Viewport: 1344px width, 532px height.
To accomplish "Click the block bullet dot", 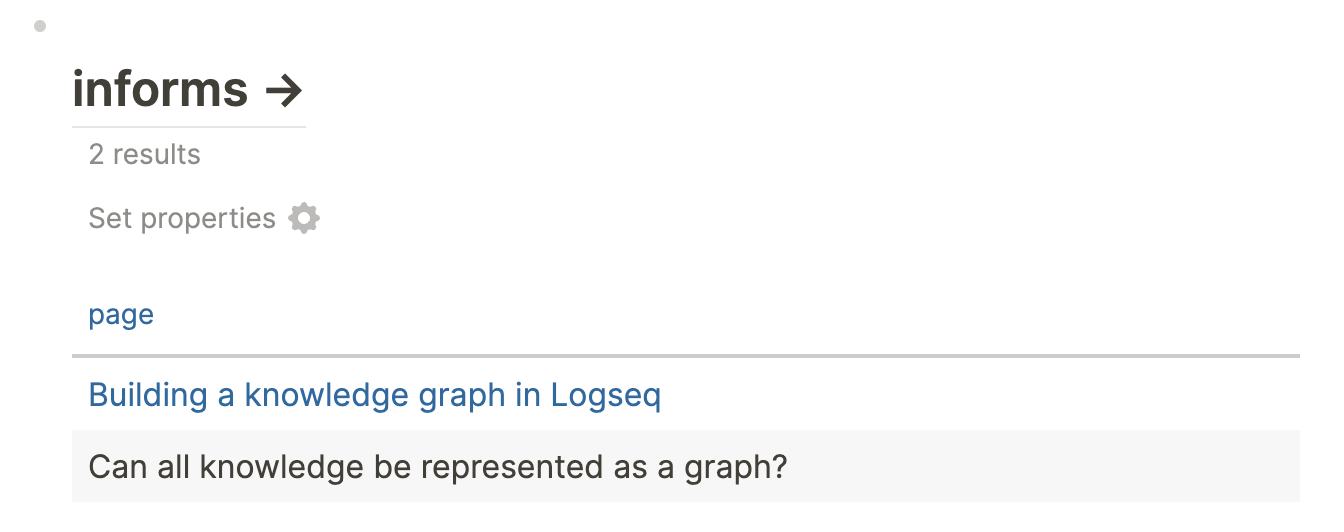I will tap(40, 27).
